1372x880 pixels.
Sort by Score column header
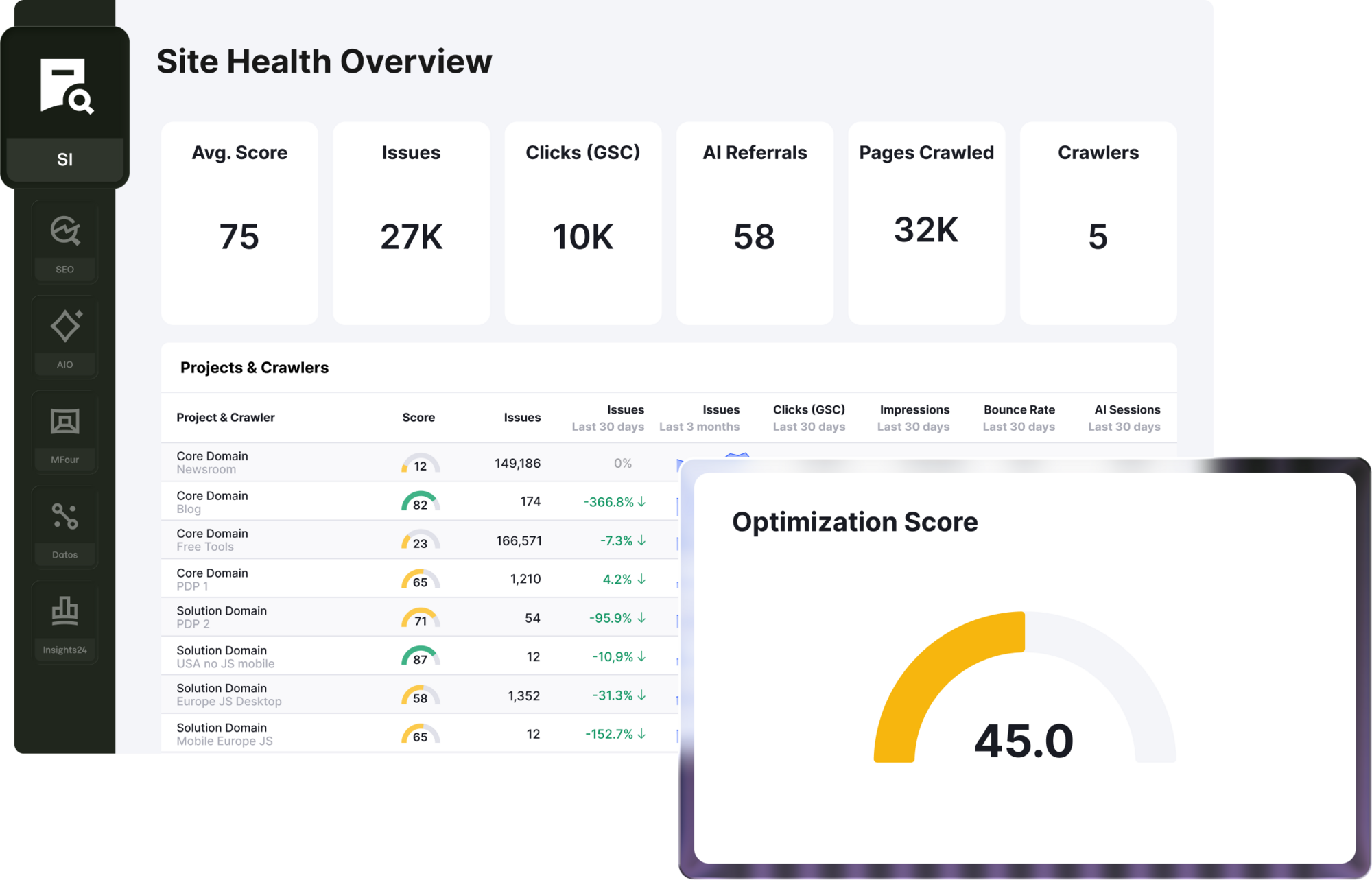click(x=418, y=418)
